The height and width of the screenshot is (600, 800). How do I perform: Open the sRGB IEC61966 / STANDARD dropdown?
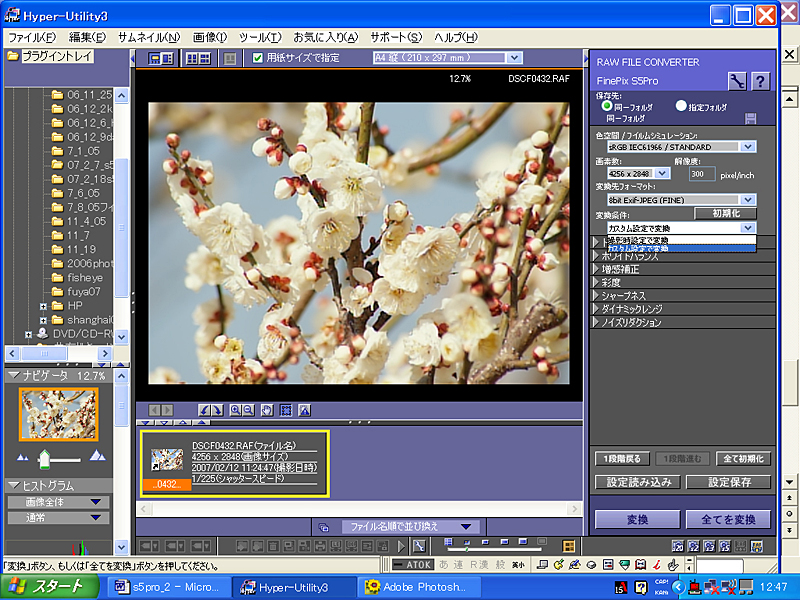pos(748,147)
